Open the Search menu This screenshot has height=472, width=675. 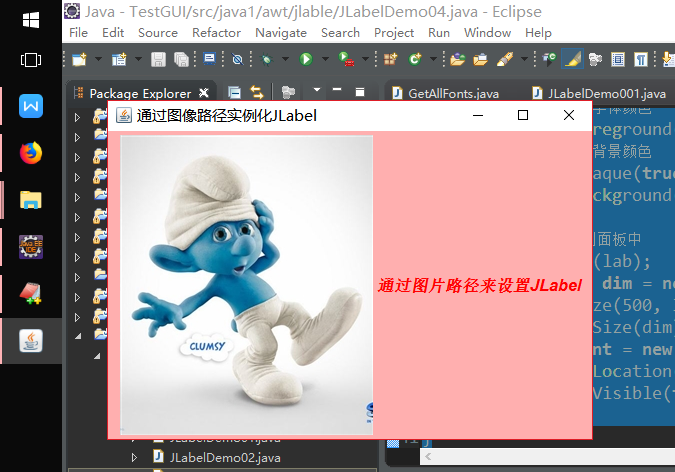tap(341, 33)
